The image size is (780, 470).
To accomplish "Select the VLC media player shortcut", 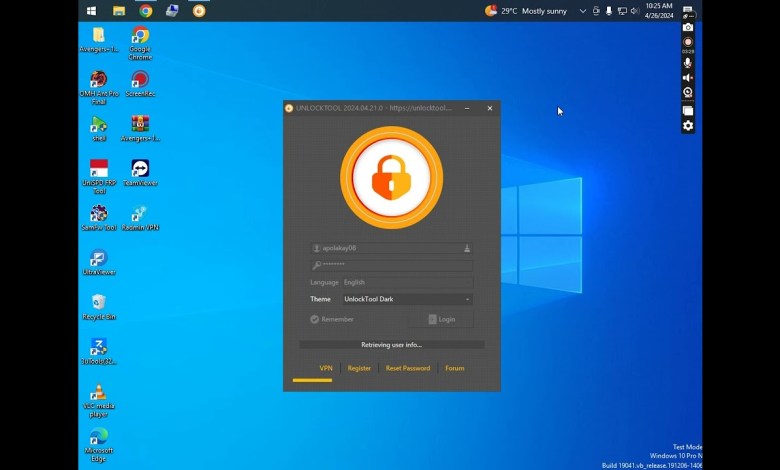I will coord(99,400).
